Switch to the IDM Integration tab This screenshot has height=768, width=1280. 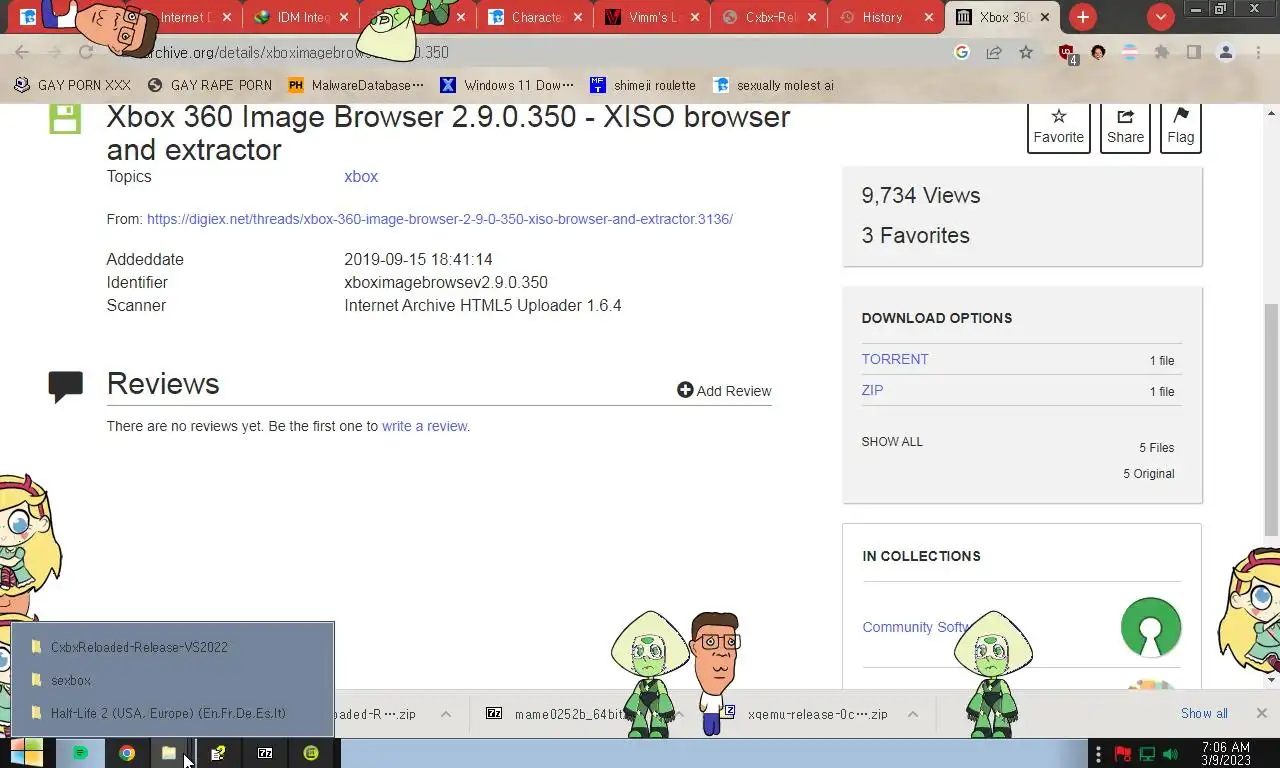click(x=301, y=17)
